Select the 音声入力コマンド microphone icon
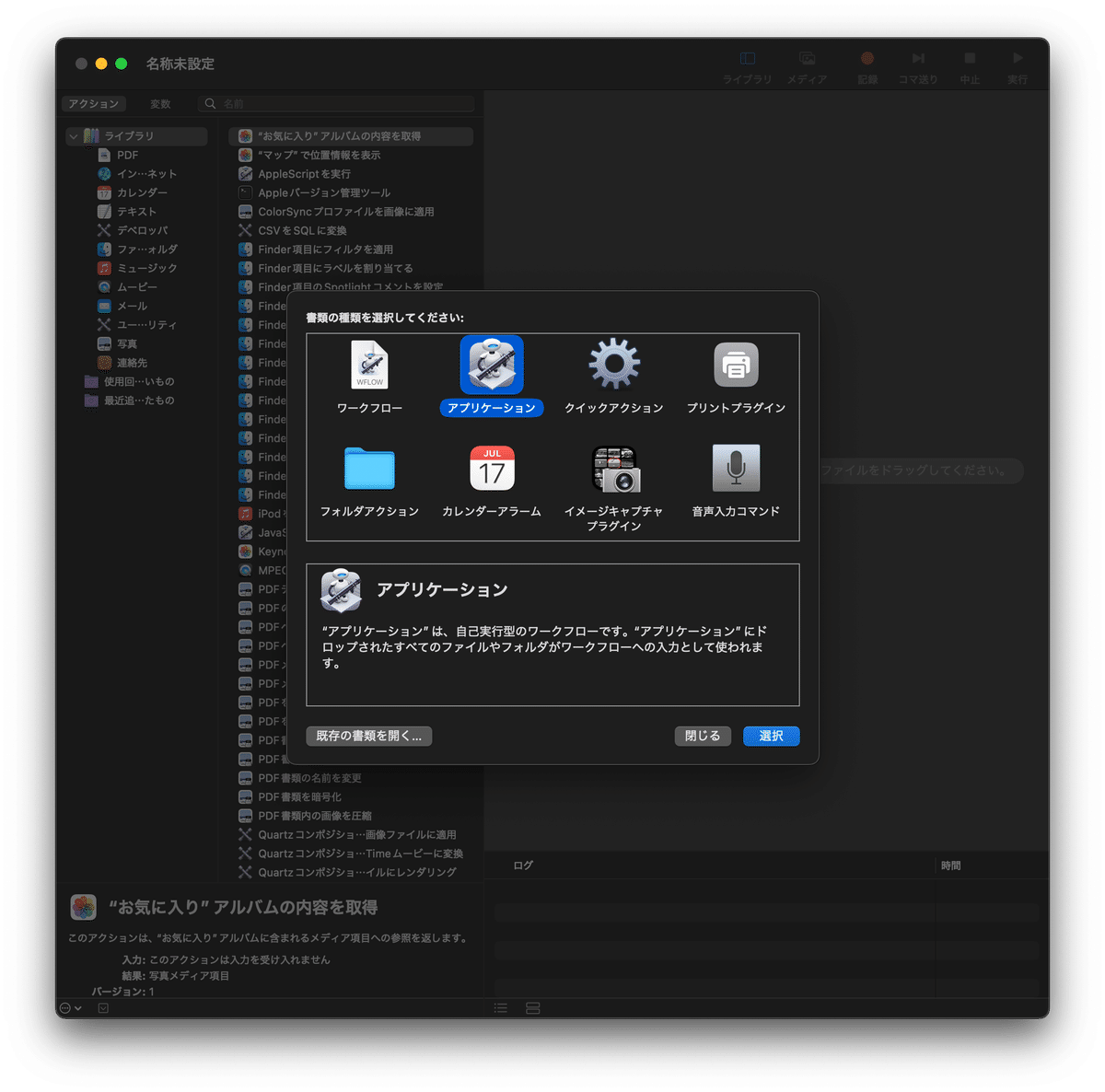The width and height of the screenshot is (1105, 1092). 736,469
